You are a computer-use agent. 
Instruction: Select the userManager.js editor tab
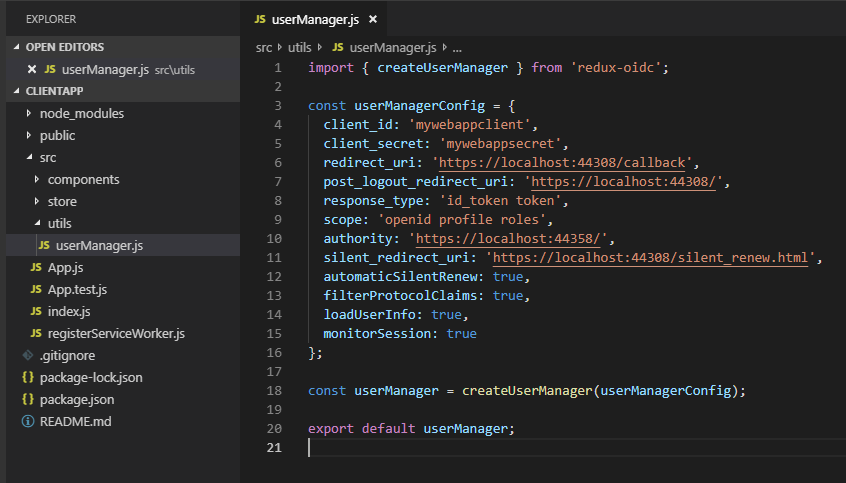click(x=313, y=19)
